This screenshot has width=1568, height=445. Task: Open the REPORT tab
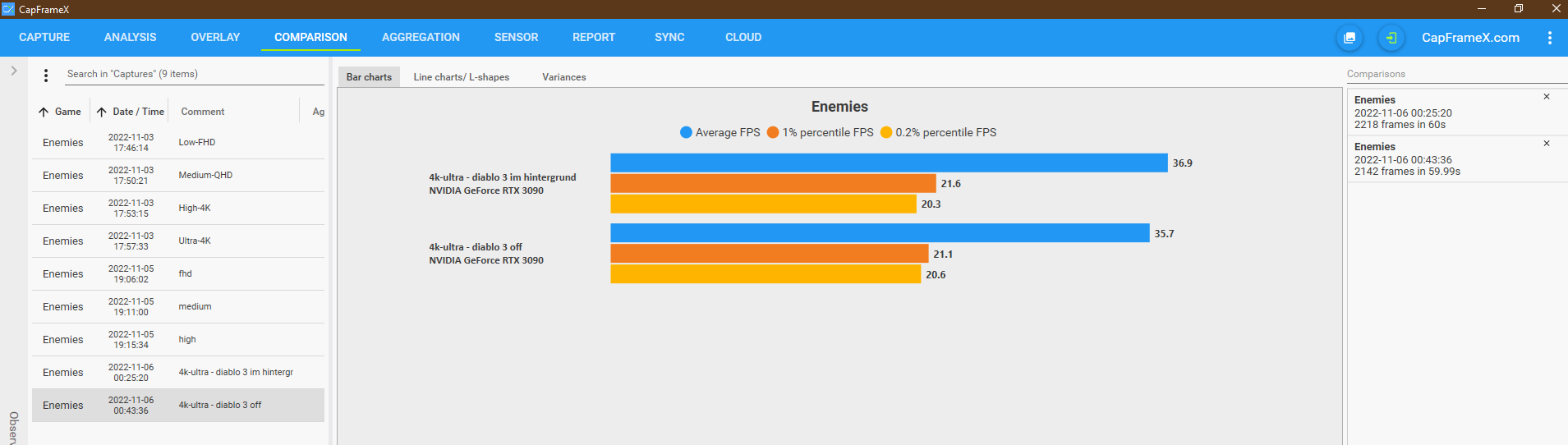coord(594,37)
